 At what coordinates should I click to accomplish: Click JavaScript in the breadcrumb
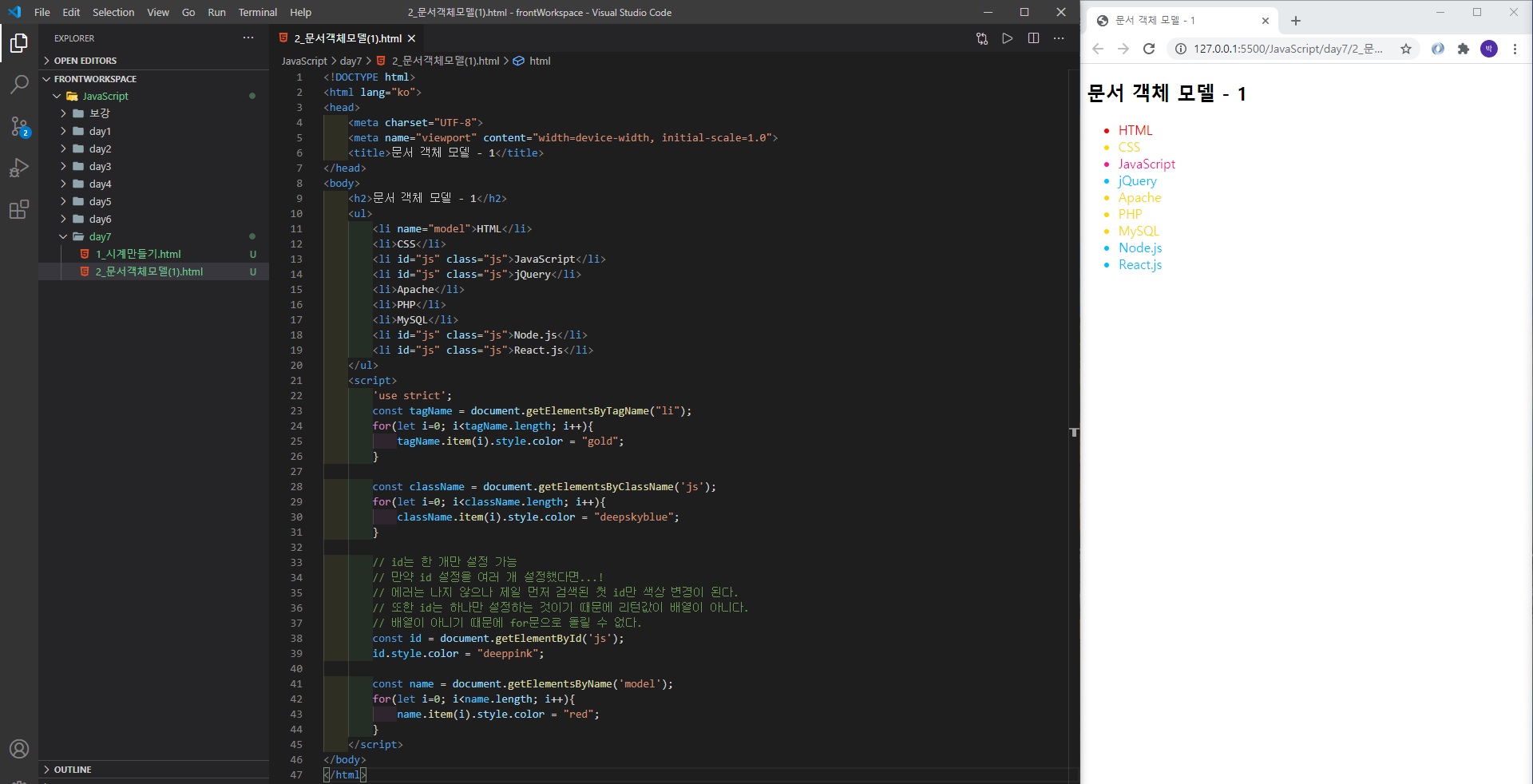click(304, 61)
